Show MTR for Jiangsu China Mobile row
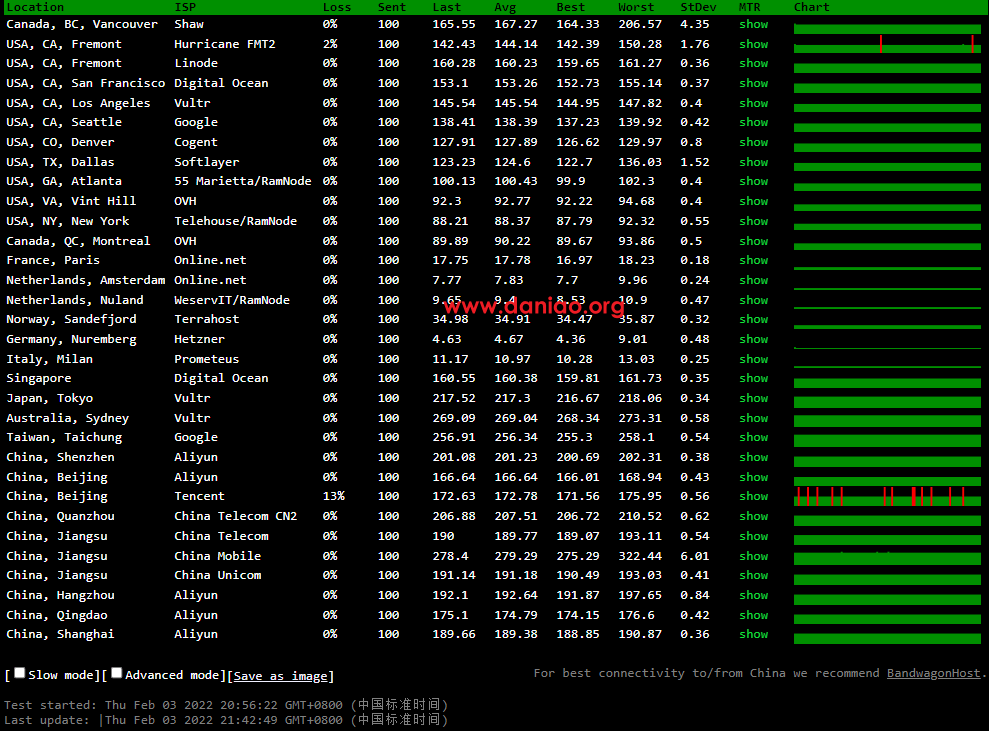The height and width of the screenshot is (731, 989). pos(754,556)
